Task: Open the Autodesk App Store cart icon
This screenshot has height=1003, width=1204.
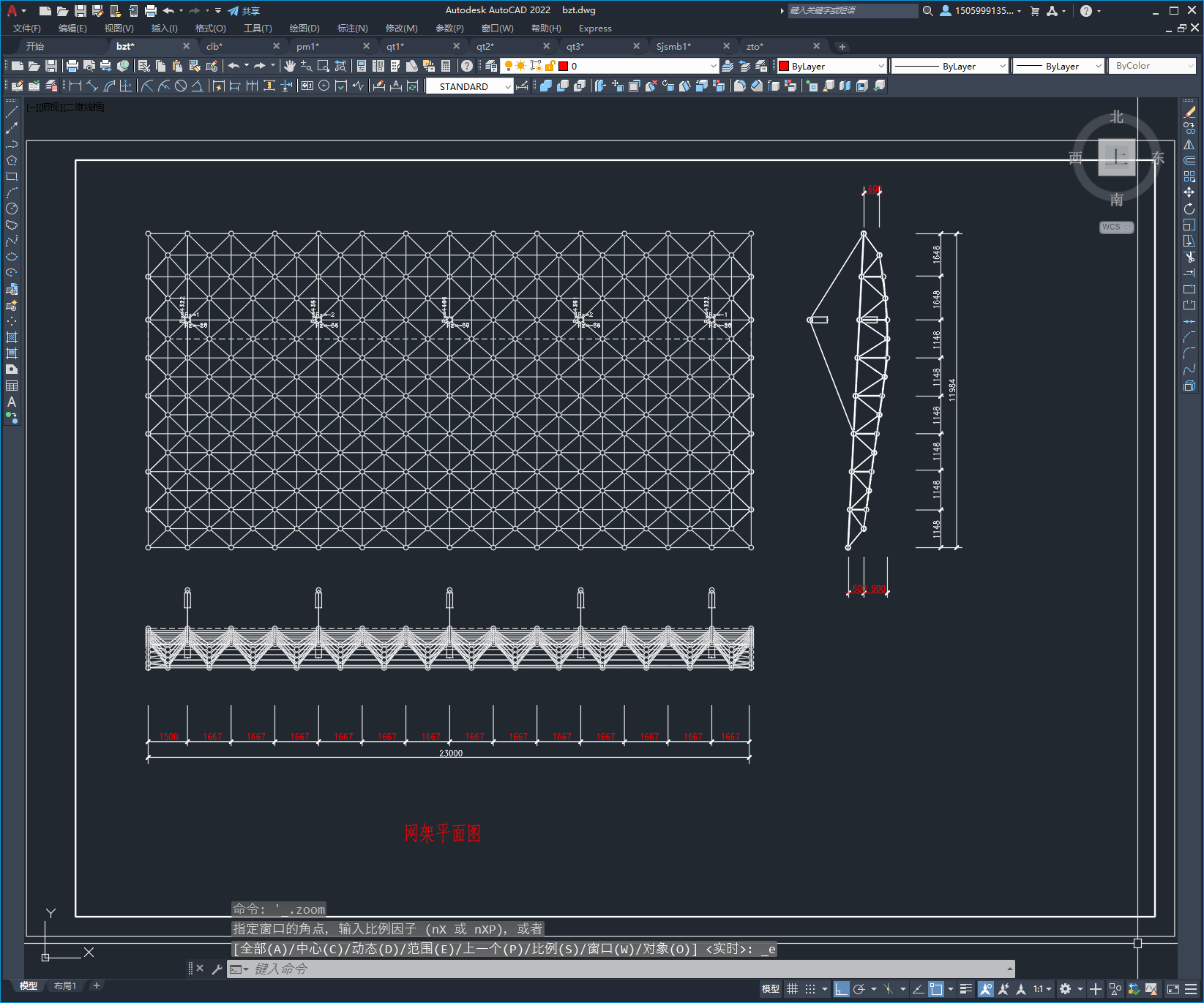Action: (1034, 11)
